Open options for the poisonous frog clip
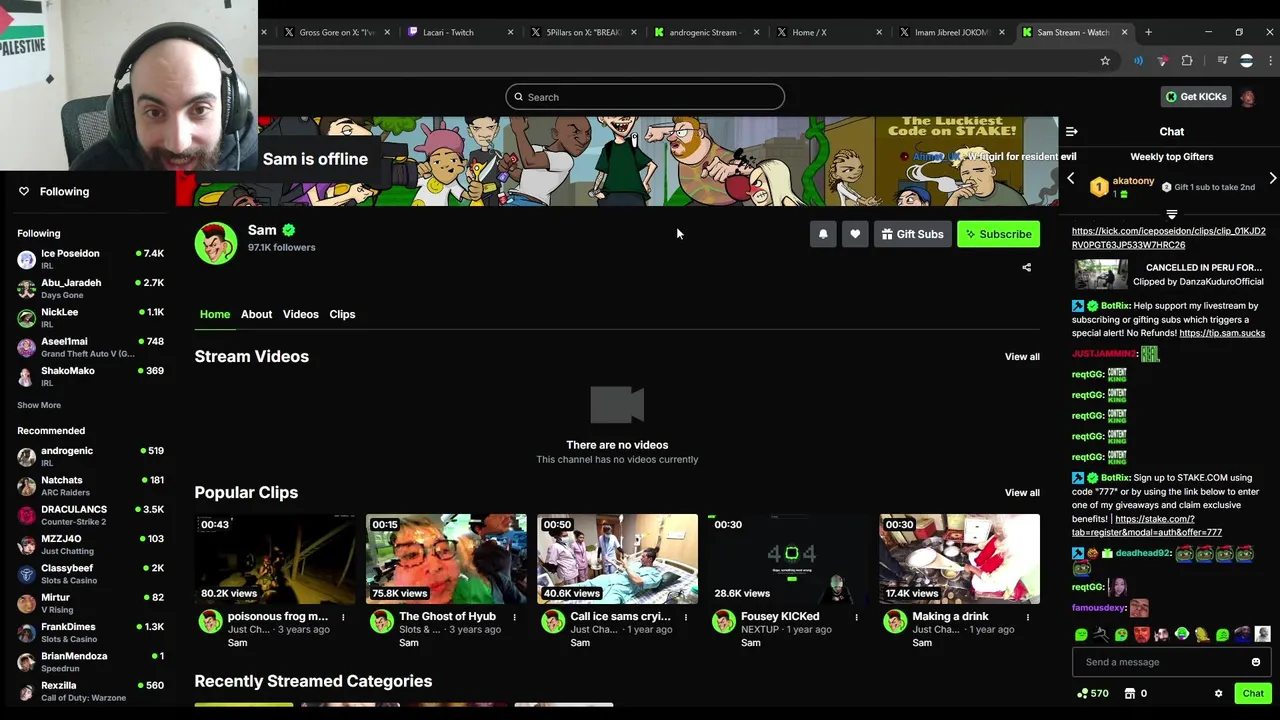The width and height of the screenshot is (1280, 720). click(x=343, y=617)
